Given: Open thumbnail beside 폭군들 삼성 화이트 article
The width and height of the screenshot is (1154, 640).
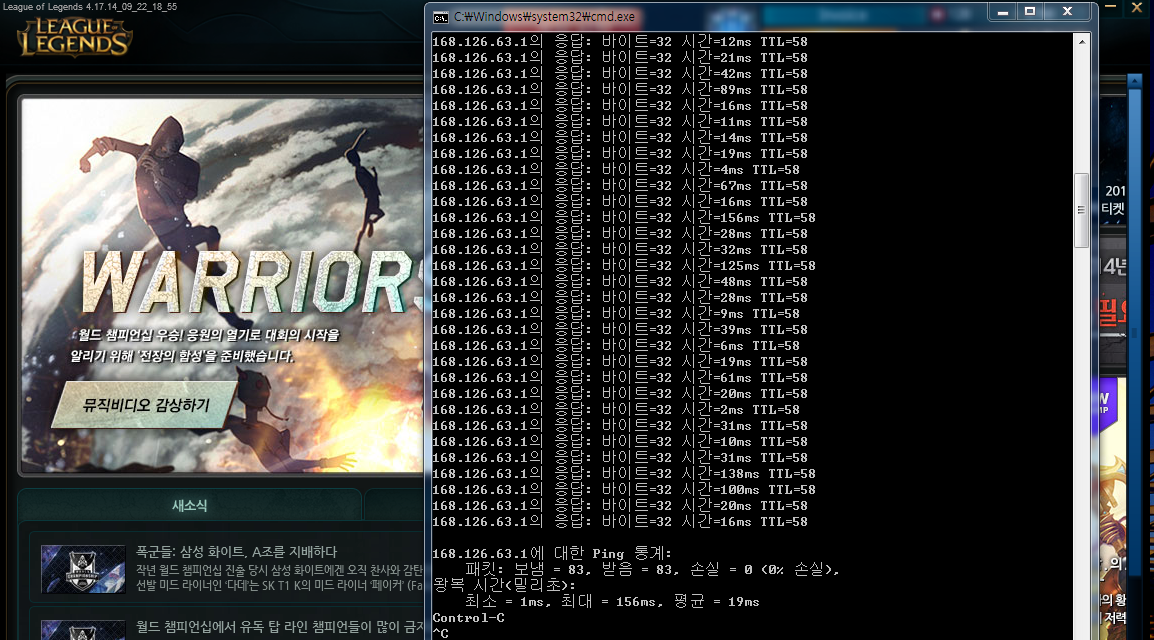Looking at the screenshot, I should click(83, 569).
